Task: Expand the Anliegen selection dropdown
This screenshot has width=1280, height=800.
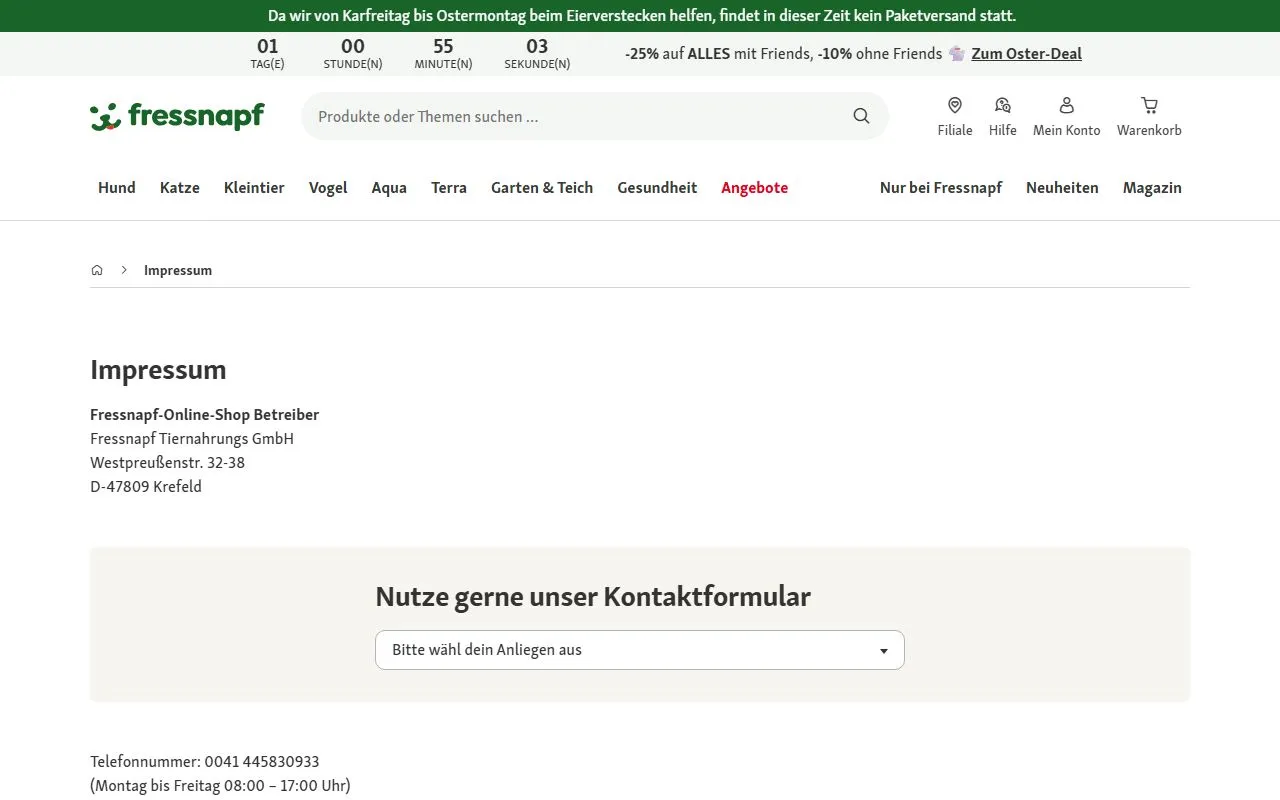Action: pyautogui.click(x=639, y=650)
